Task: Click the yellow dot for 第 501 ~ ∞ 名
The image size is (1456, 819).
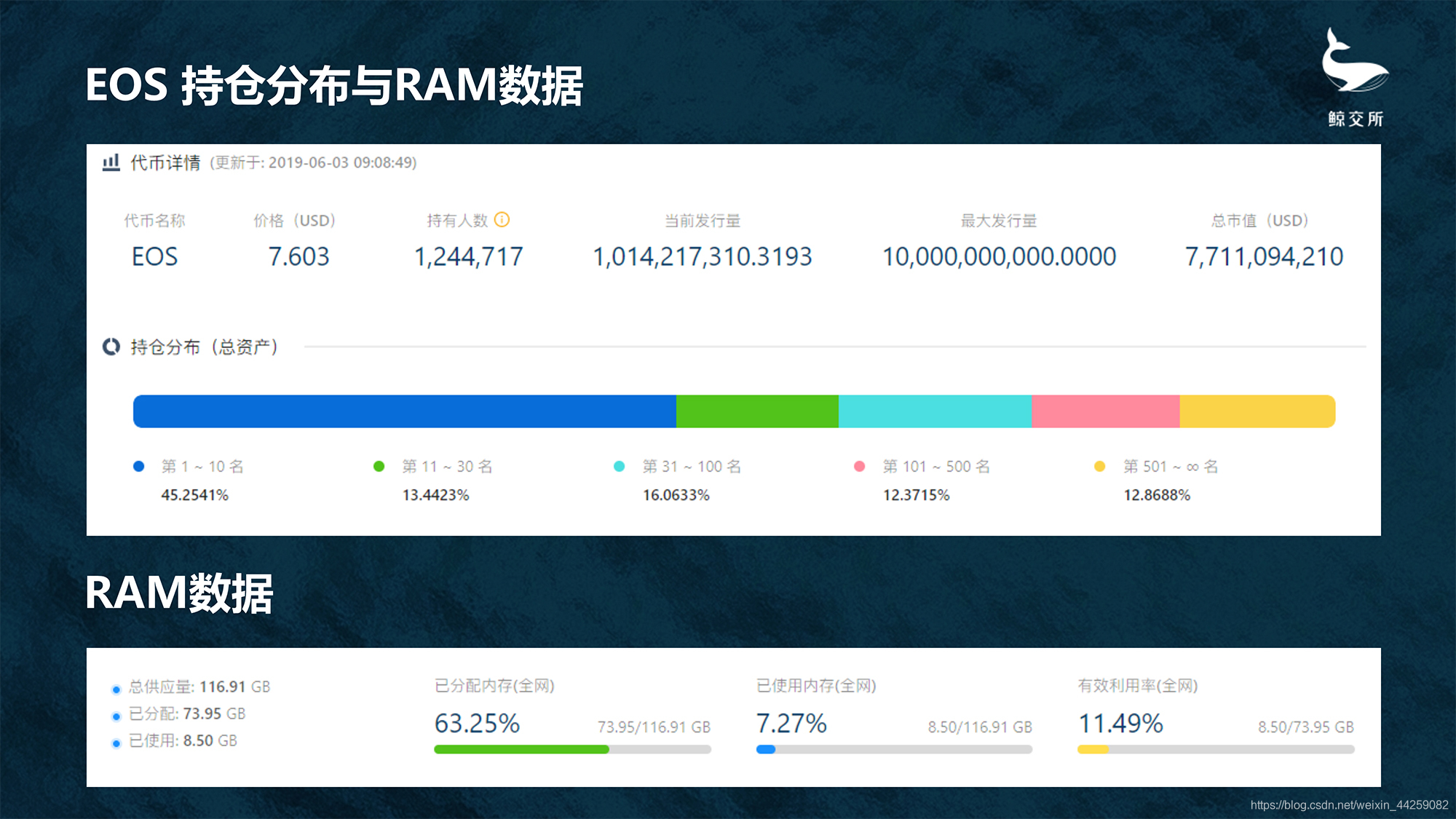Action: coord(1099,466)
